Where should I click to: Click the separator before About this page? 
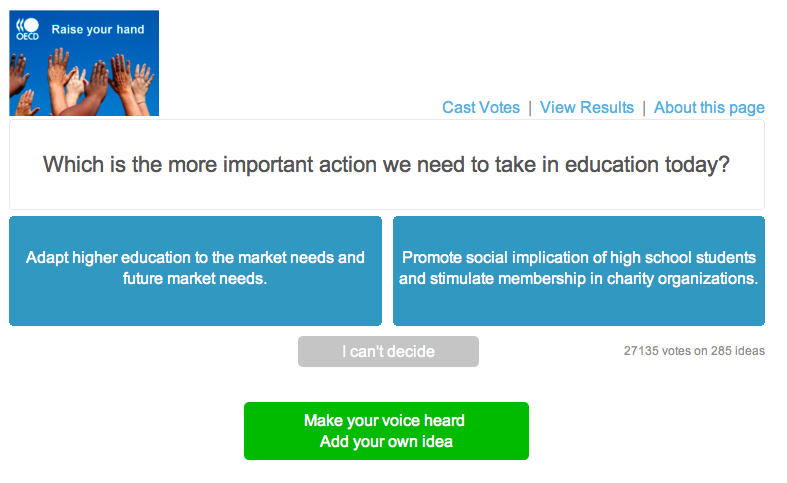[x=644, y=108]
